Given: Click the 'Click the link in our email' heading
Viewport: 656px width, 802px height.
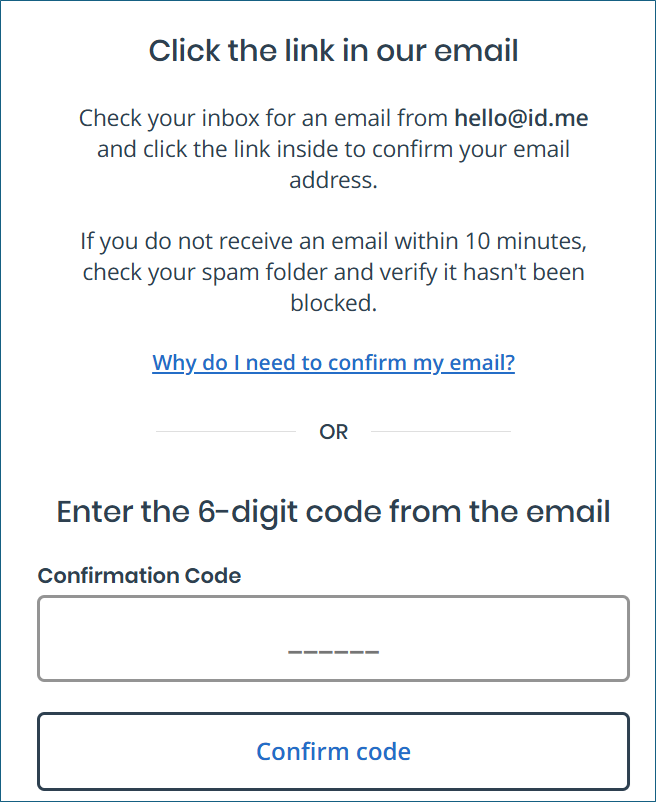Looking at the screenshot, I should (x=333, y=51).
